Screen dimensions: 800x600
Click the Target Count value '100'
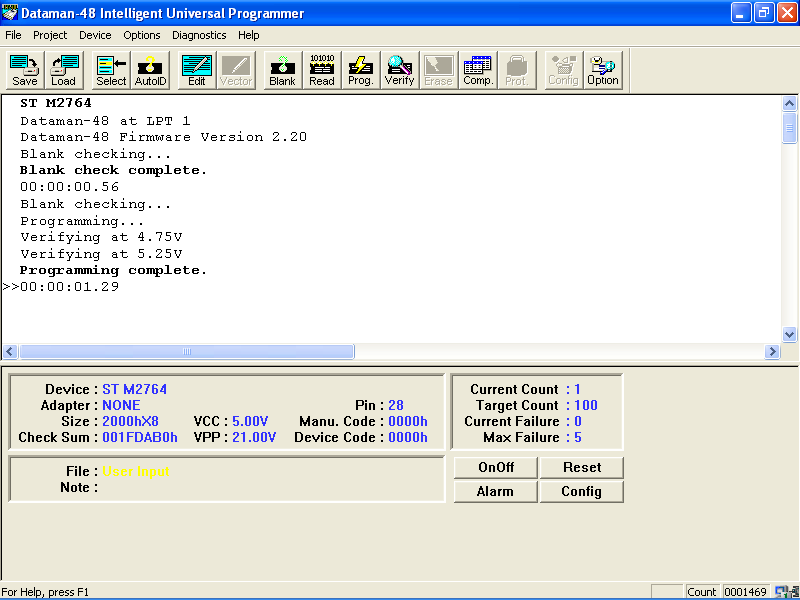(x=586, y=405)
